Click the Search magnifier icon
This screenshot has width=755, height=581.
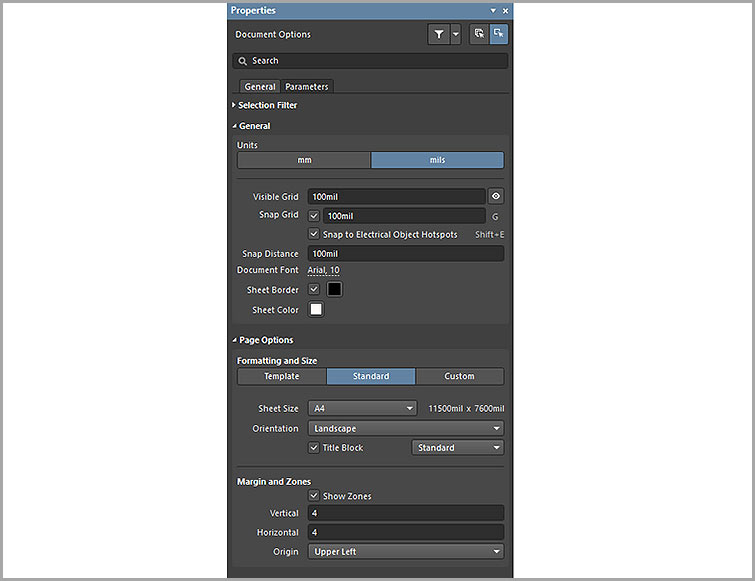coord(243,61)
